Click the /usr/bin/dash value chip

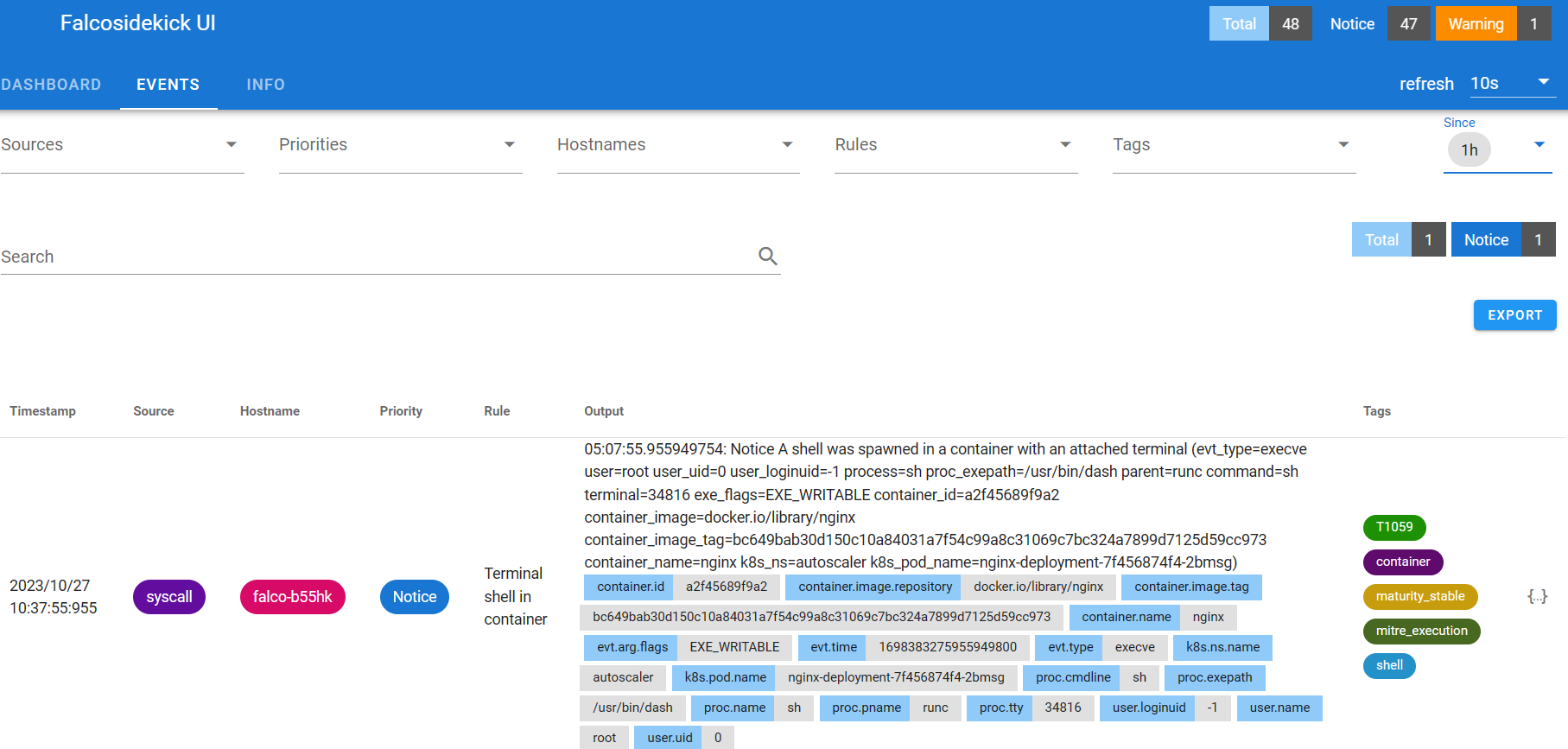click(x=632, y=708)
